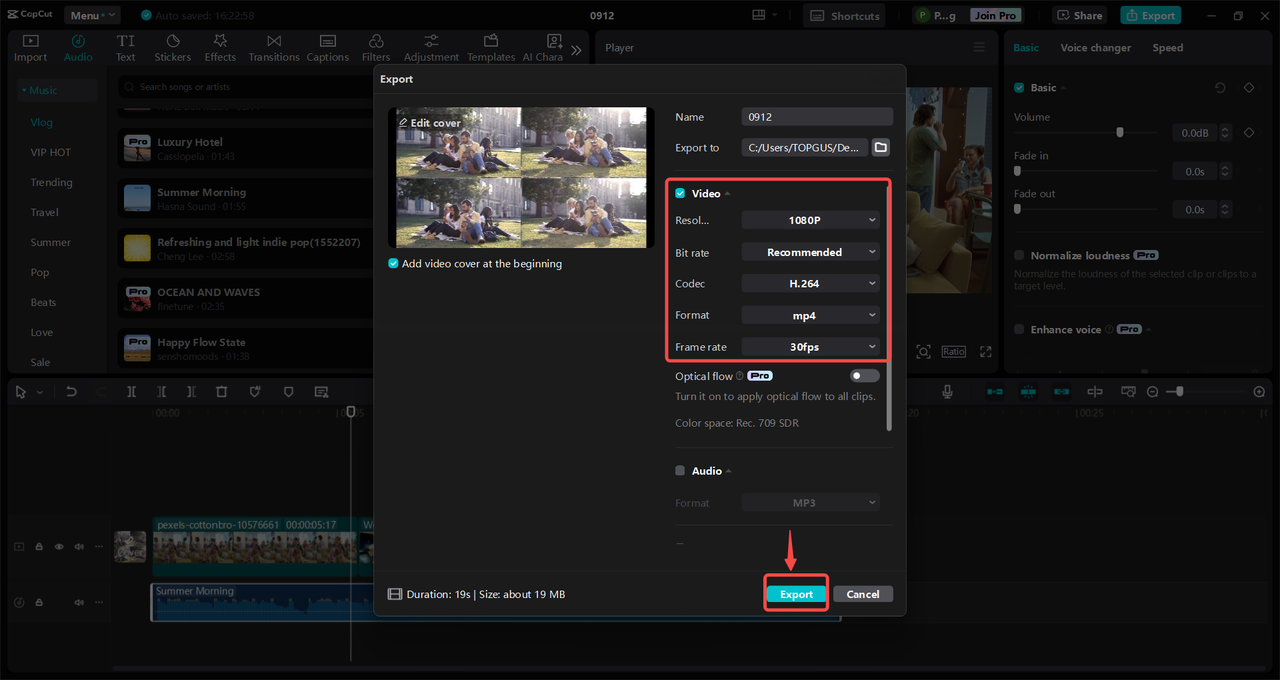1280x680 pixels.
Task: Click the player panel hamburger menu icon
Action: pos(979,47)
